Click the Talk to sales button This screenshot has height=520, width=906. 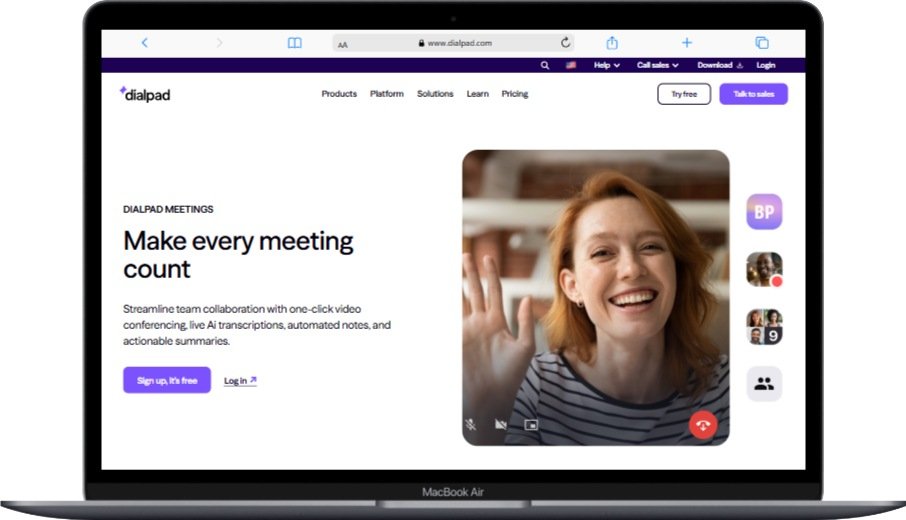(x=753, y=94)
